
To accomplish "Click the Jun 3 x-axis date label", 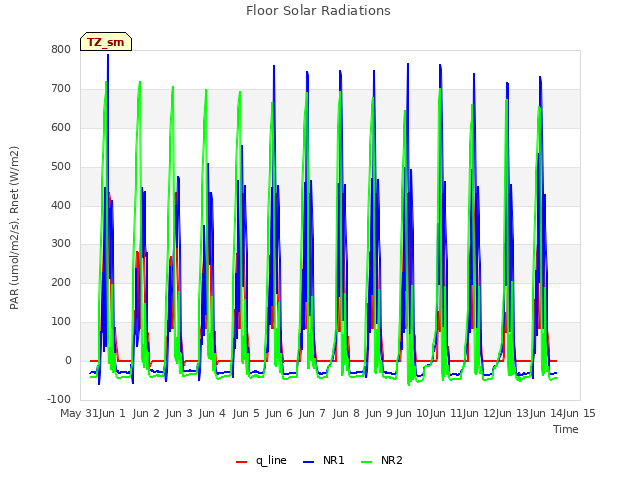I will click(179, 413).
